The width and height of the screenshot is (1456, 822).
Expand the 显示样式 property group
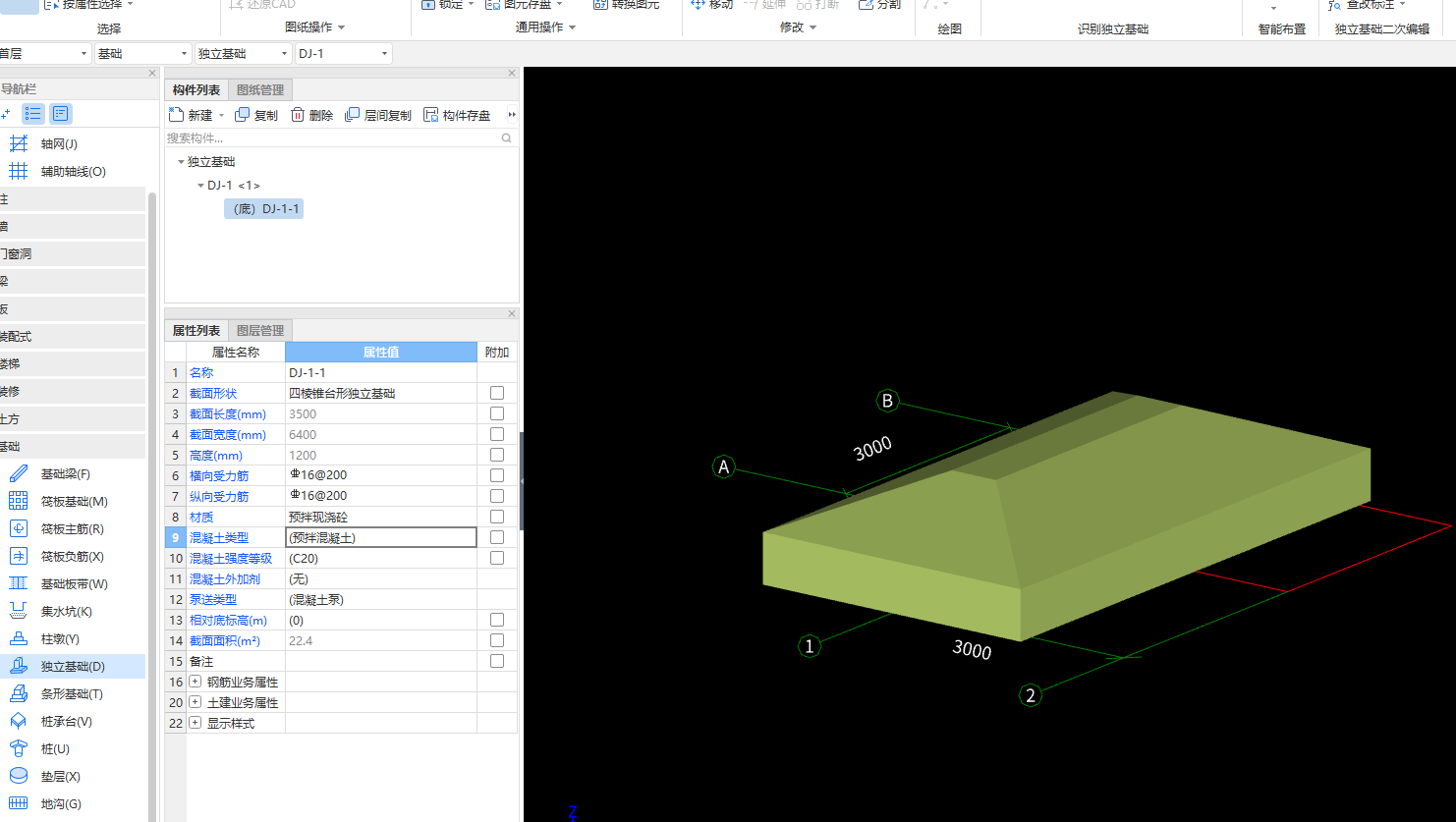coord(195,723)
